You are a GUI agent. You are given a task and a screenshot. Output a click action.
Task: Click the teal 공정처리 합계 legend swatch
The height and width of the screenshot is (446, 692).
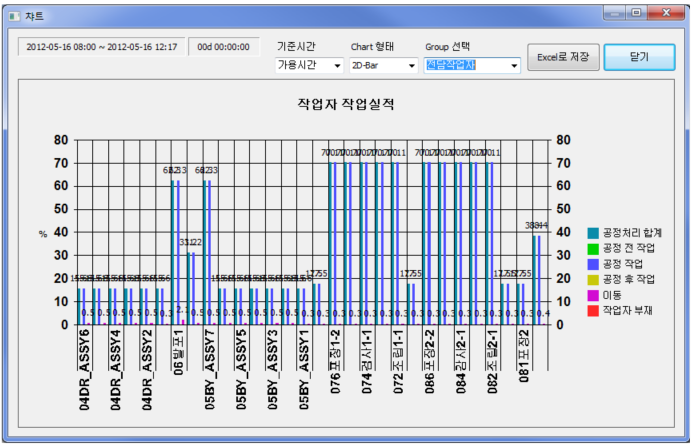click(x=593, y=233)
